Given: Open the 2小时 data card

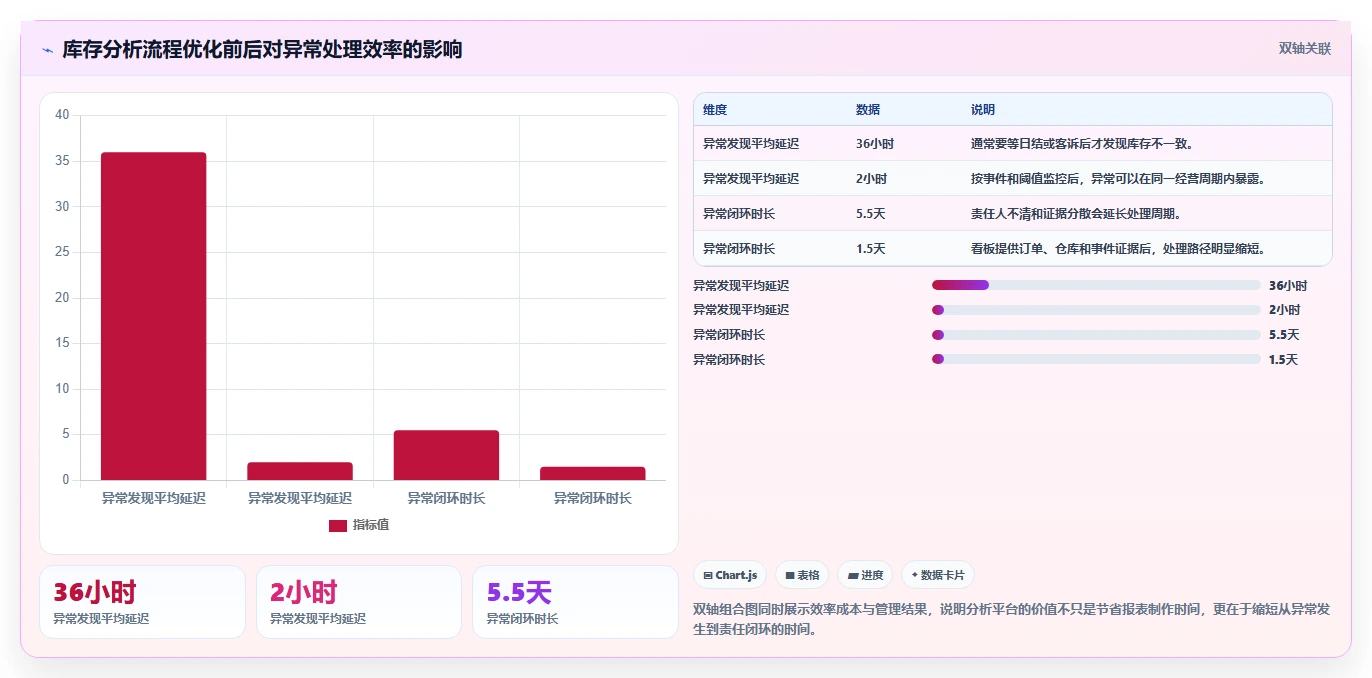Looking at the screenshot, I should point(359,602).
